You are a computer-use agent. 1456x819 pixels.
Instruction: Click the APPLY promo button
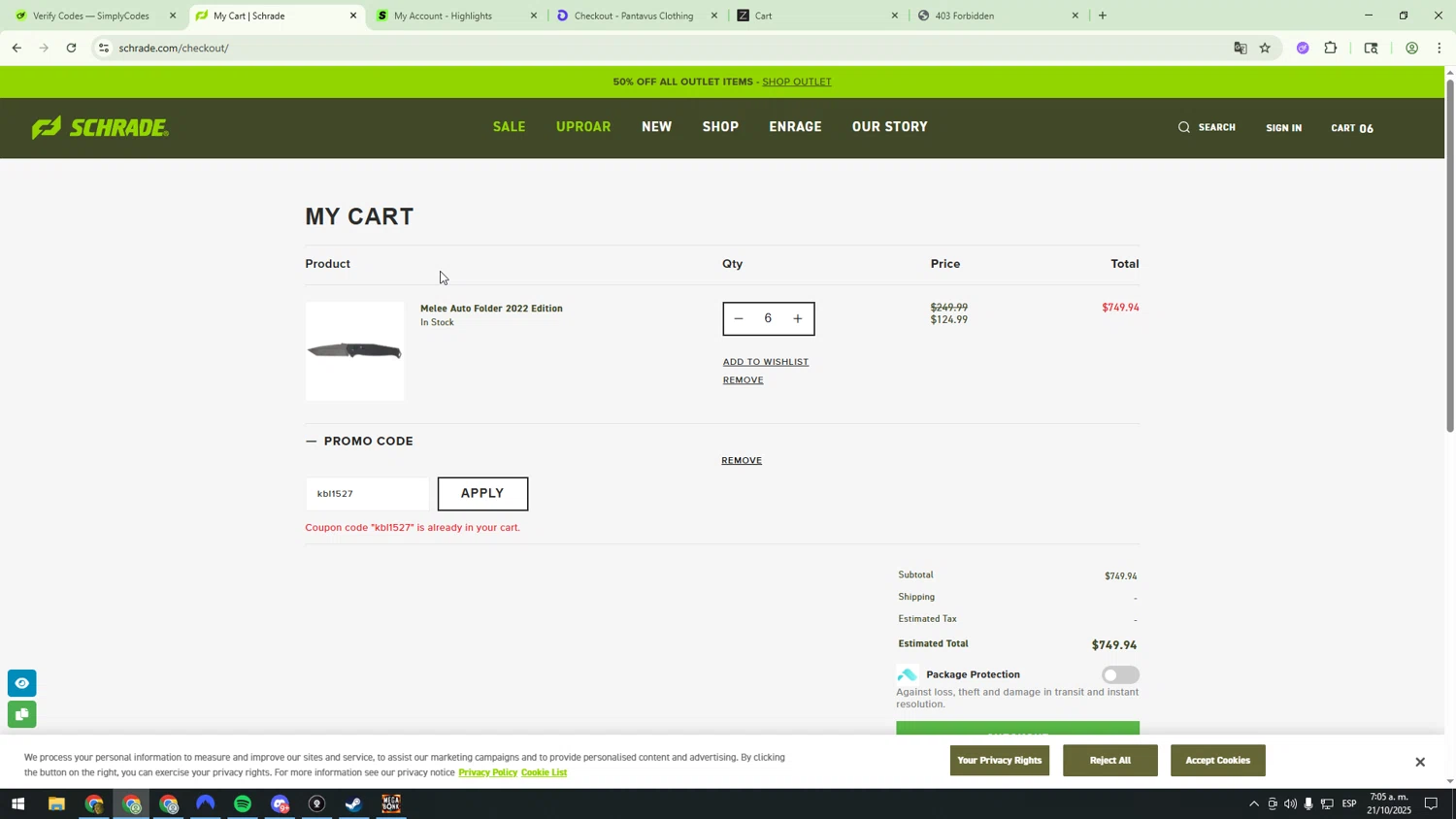[482, 494]
